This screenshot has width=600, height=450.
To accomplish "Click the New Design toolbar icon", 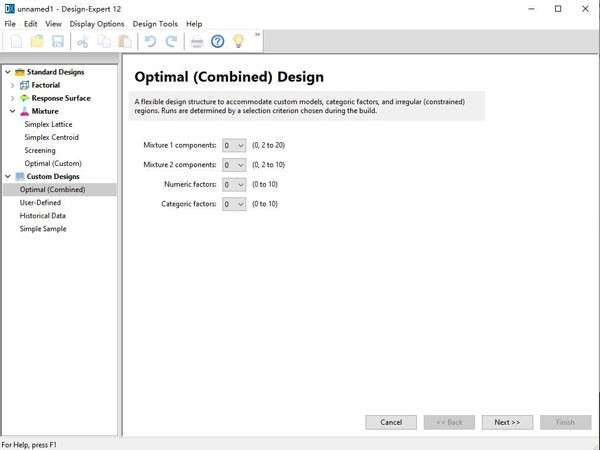I will pyautogui.click(x=16, y=41).
